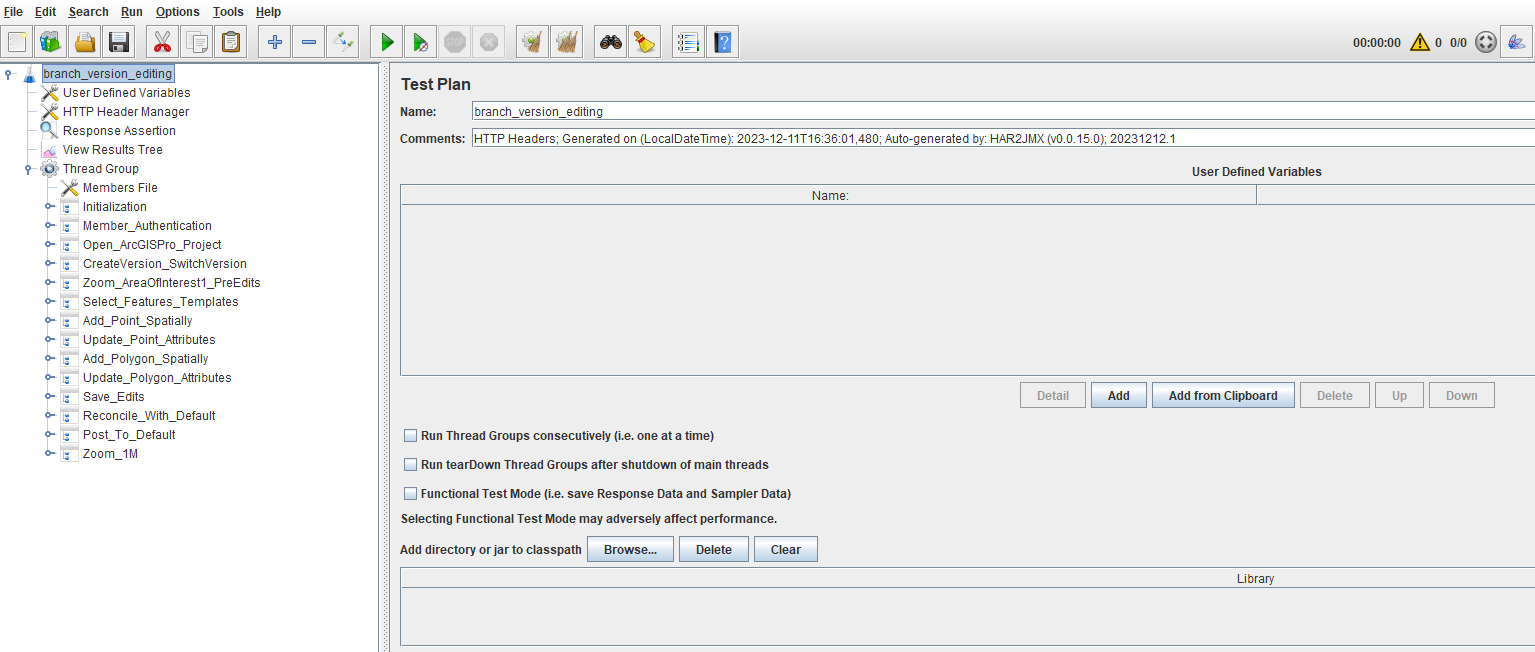Open the Help menu
Screen dimensions: 1535x652
[x=269, y=12]
